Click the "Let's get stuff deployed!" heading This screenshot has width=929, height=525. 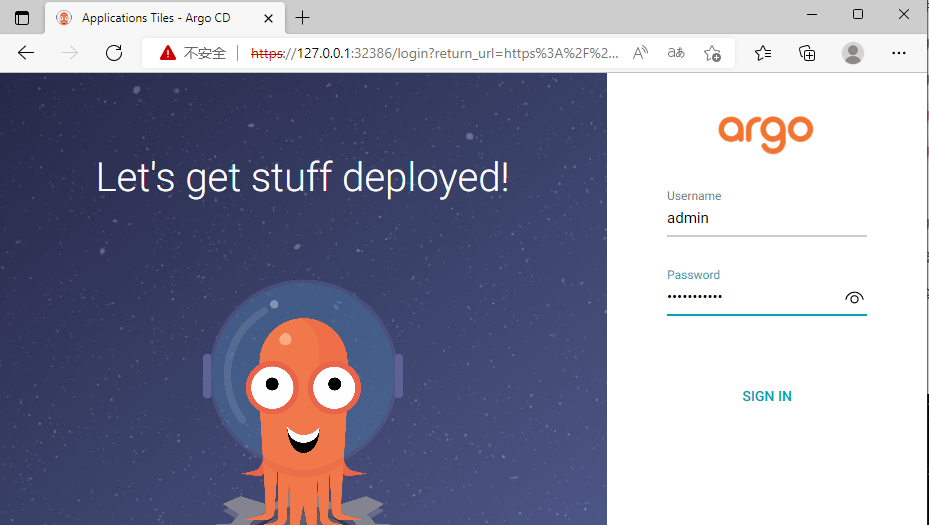tap(303, 178)
